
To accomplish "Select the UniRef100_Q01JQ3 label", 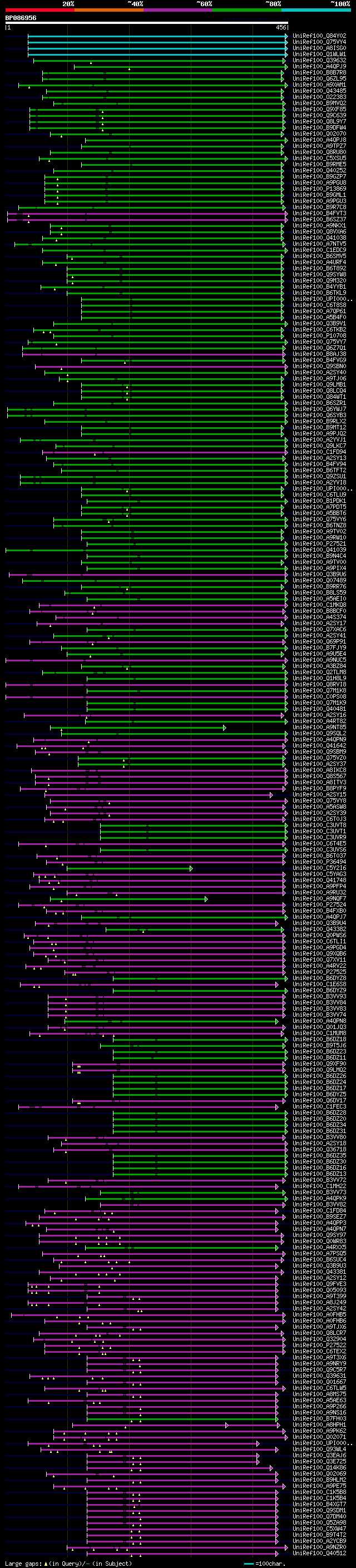I will point(319,1027).
